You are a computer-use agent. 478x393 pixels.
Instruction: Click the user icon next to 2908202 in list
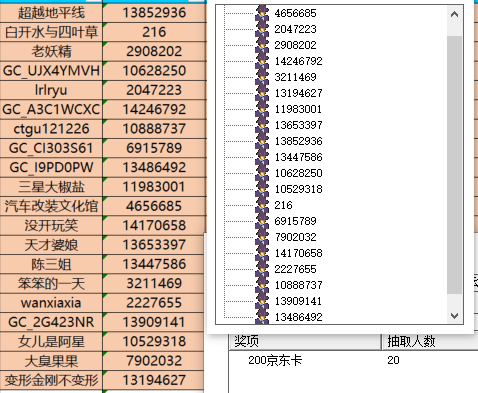(x=262, y=45)
